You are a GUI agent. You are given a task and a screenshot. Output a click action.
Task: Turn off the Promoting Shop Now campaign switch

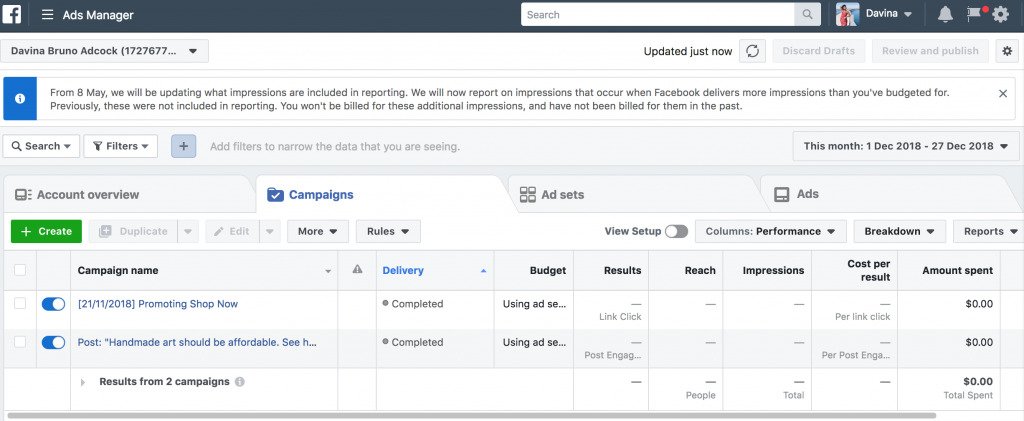coord(54,304)
